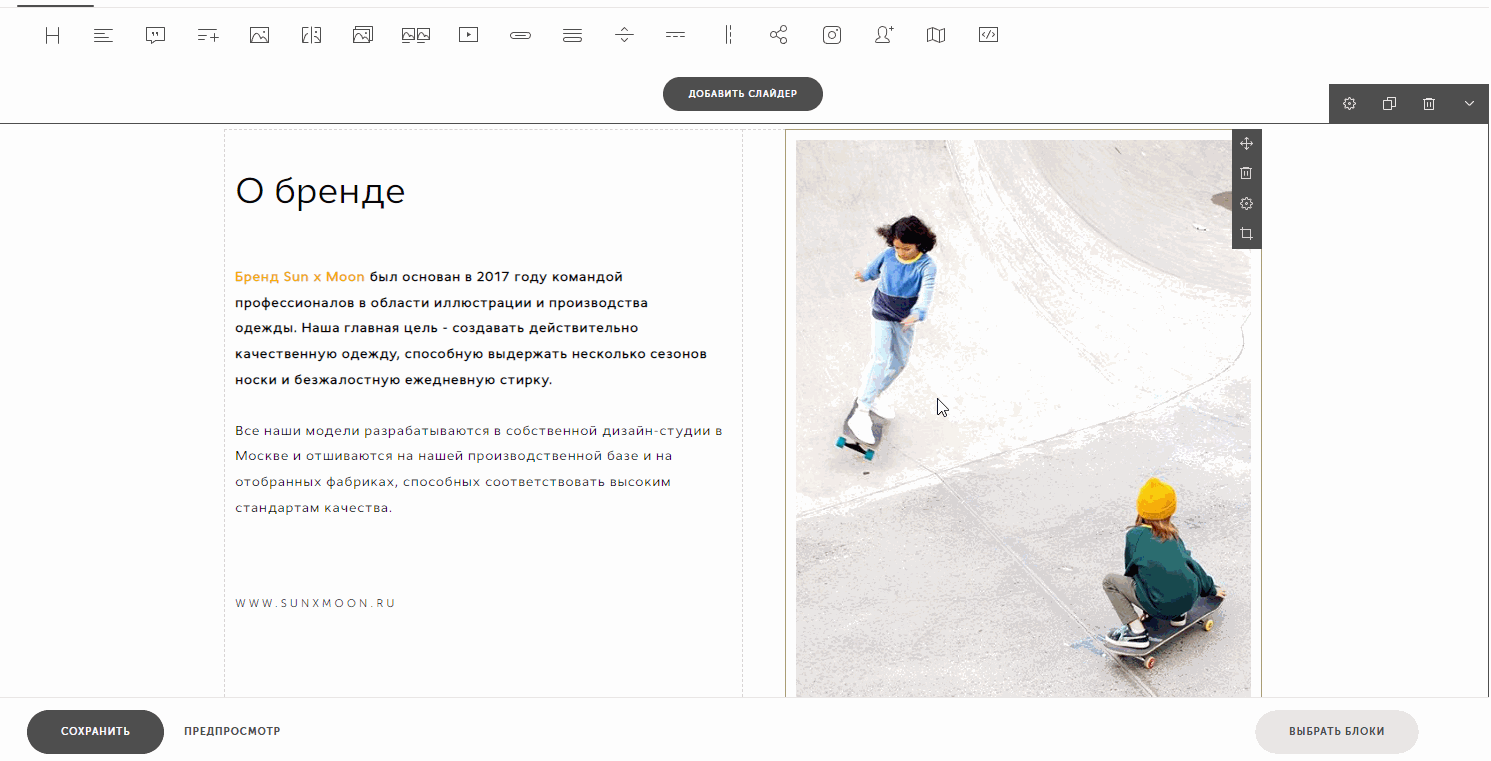
Task: Insert an HTML code embed block
Action: [x=988, y=35]
